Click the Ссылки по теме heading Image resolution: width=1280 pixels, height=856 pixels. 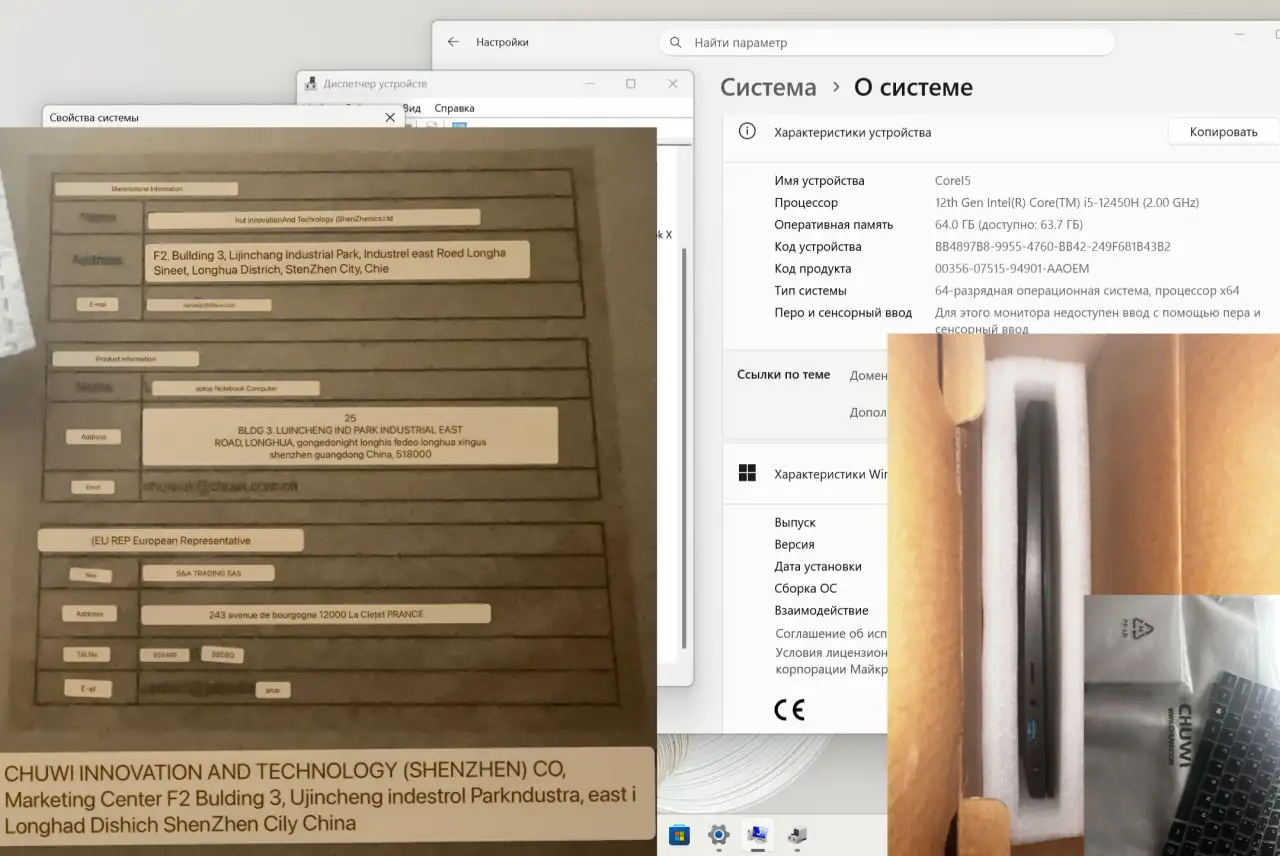click(783, 375)
